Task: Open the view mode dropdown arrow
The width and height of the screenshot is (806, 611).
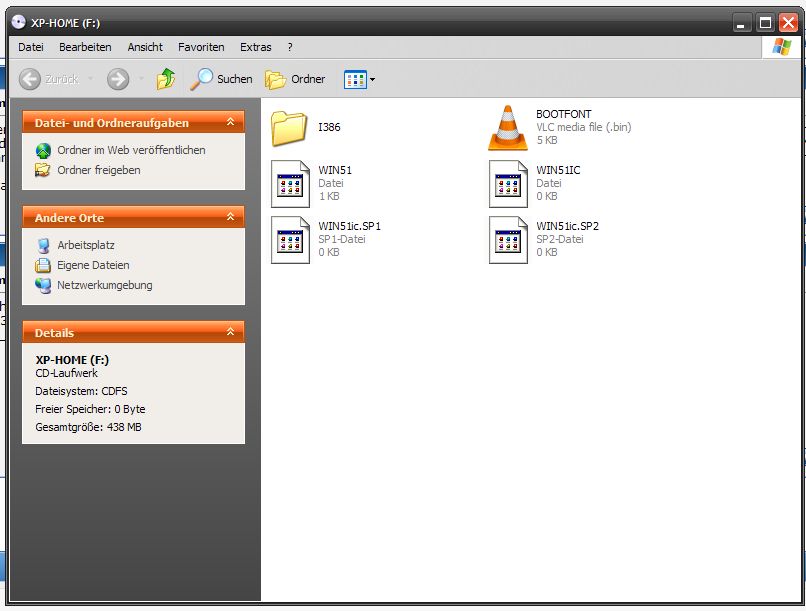Action: pyautogui.click(x=373, y=80)
